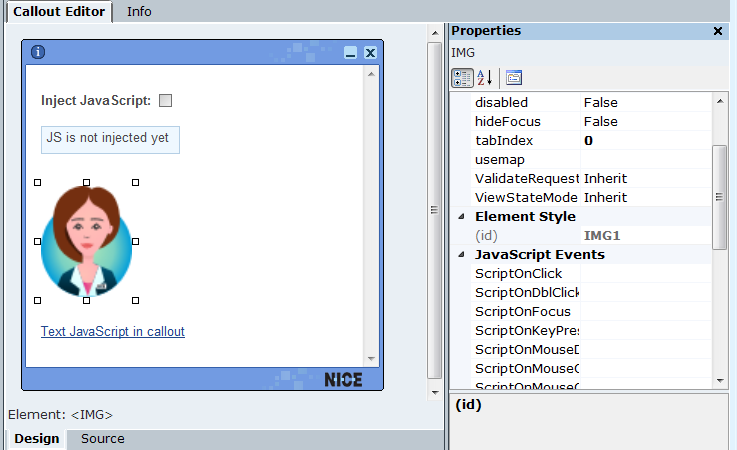Click the Categorized view icon in Properties
The height and width of the screenshot is (450, 737).
pyautogui.click(x=462, y=77)
